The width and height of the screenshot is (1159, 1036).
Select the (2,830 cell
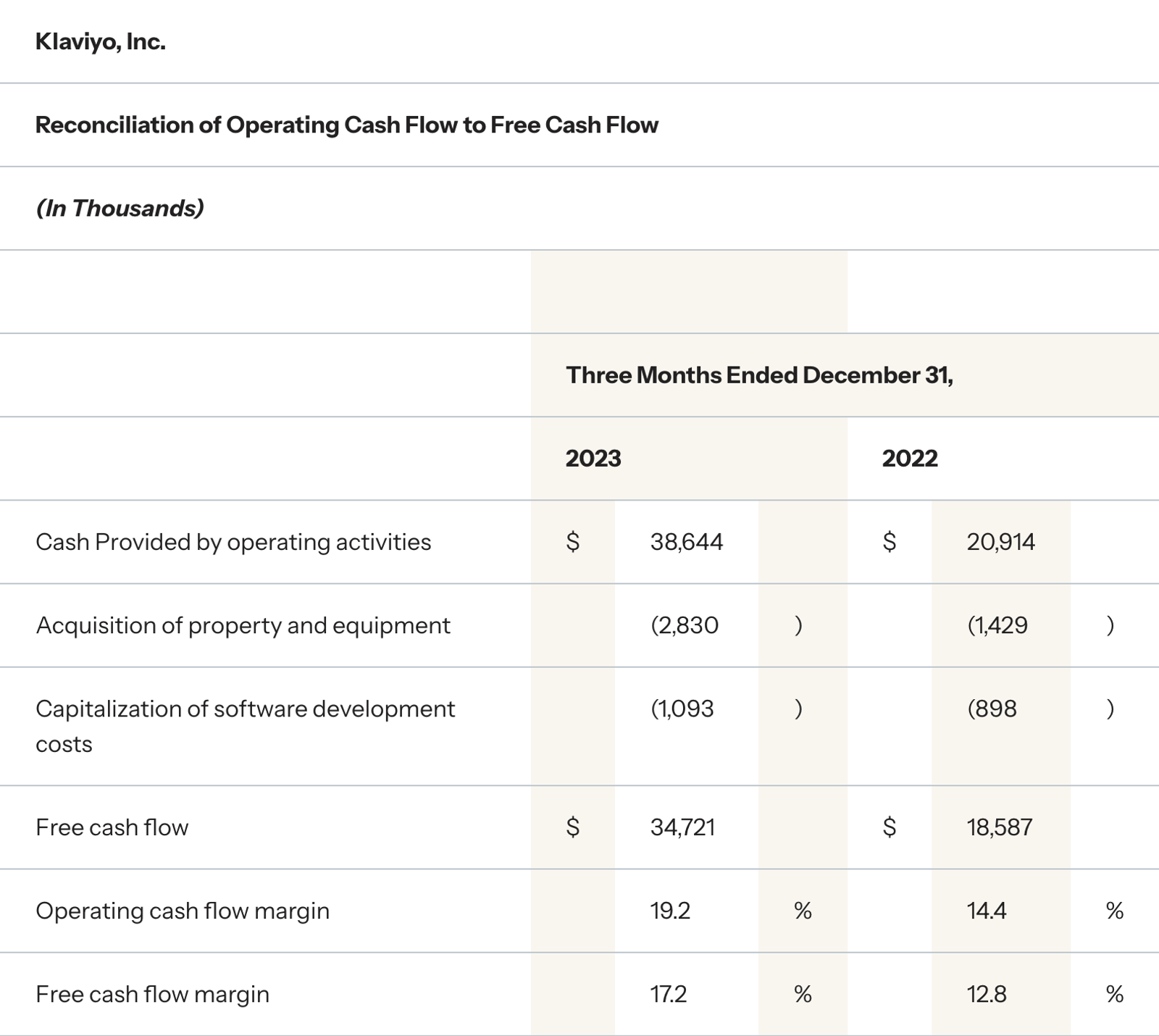click(x=685, y=625)
